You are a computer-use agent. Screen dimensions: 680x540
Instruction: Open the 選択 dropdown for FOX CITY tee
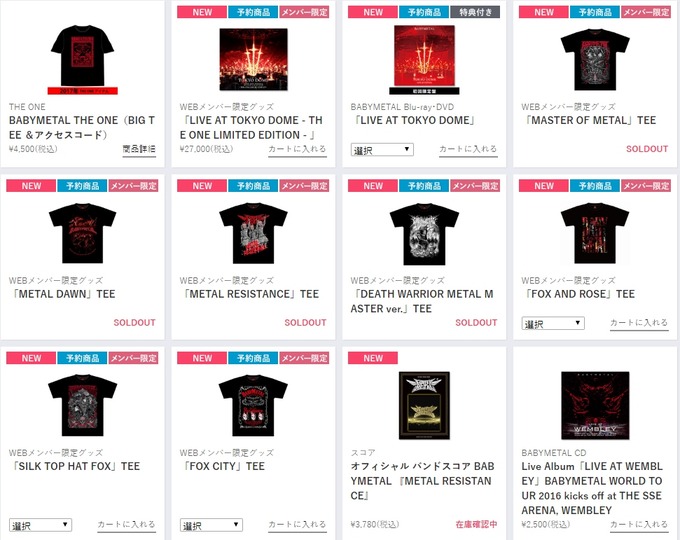click(211, 525)
